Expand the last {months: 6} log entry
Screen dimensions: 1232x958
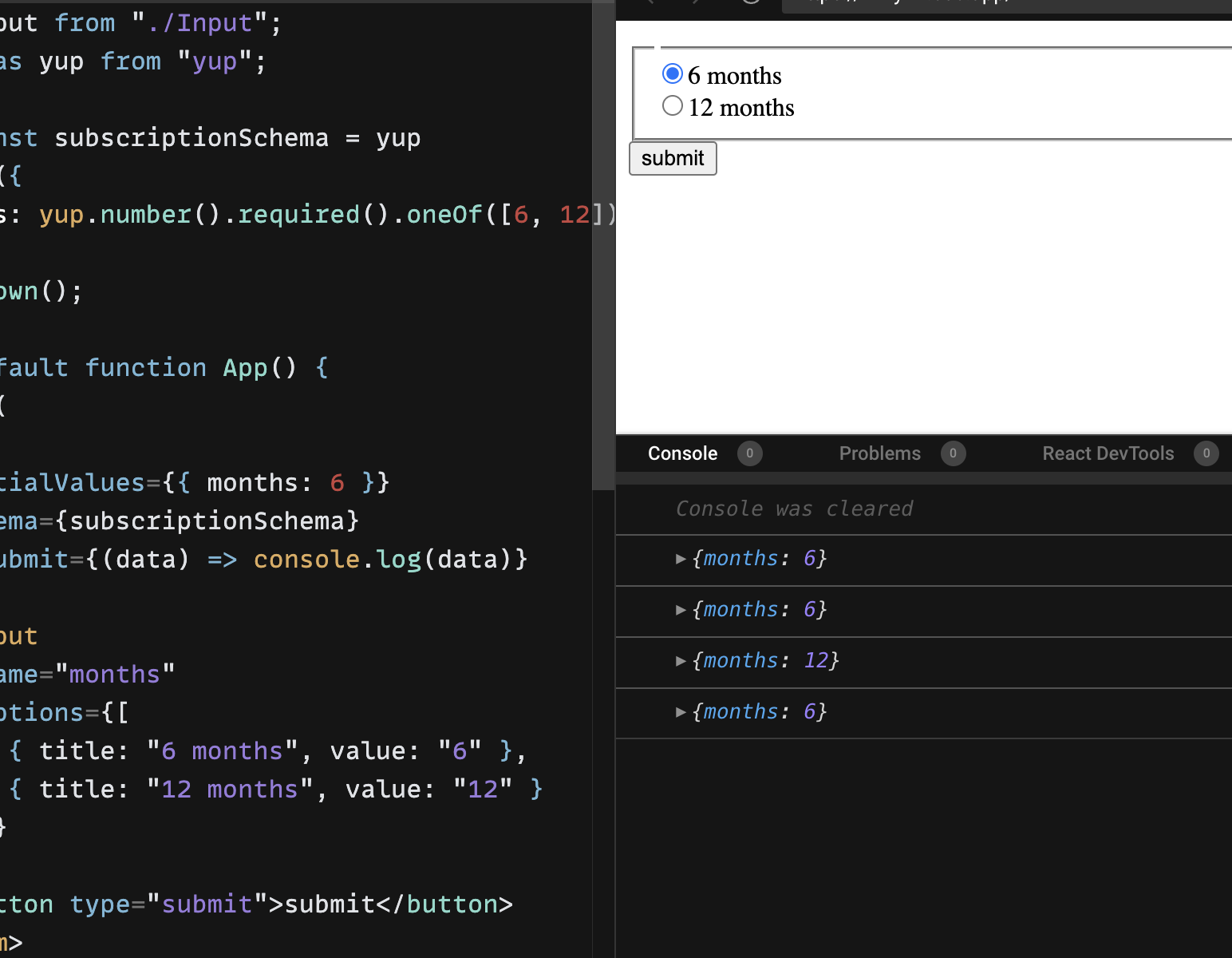681,712
